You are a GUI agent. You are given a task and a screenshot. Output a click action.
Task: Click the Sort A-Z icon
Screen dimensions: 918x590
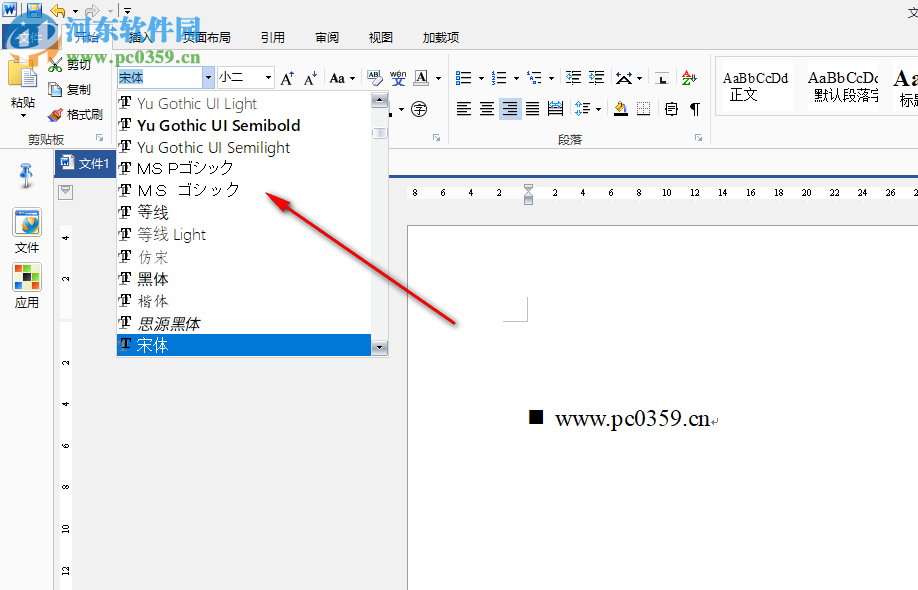[688, 77]
